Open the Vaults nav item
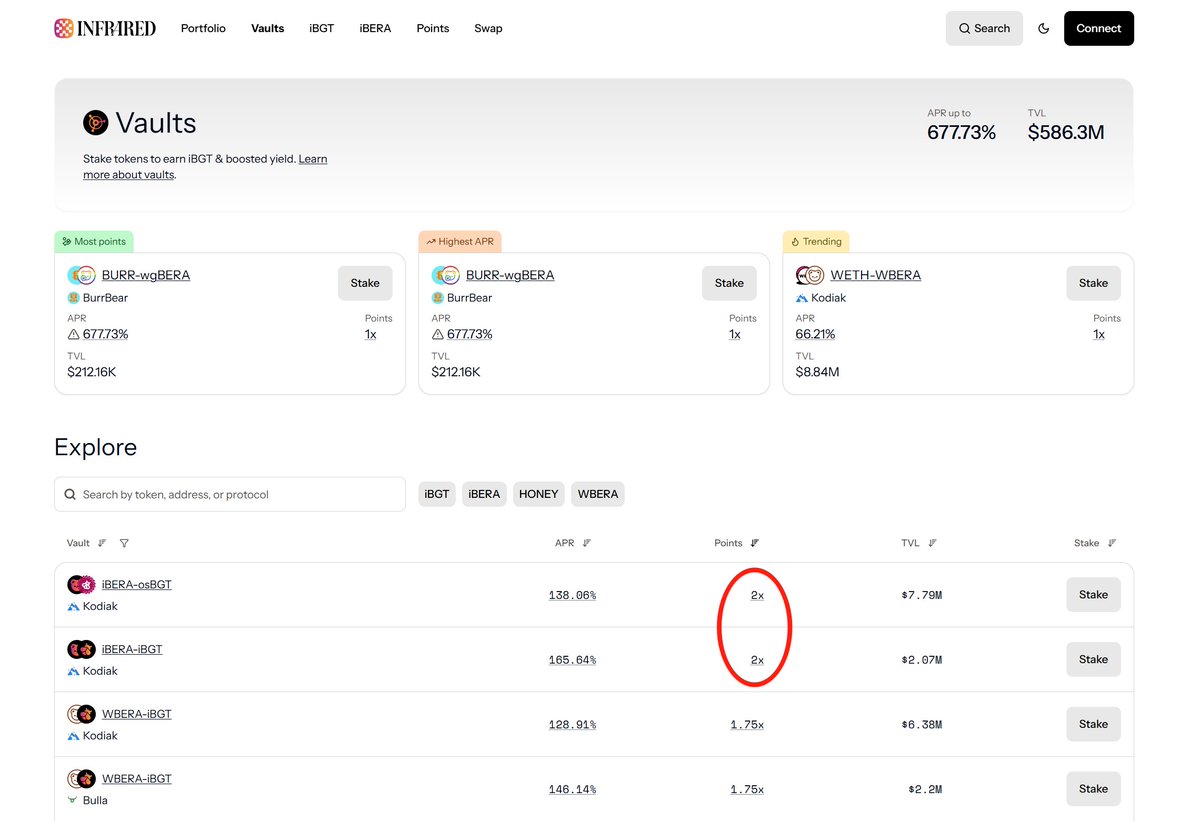This screenshot has width=1200, height=821. pos(268,28)
